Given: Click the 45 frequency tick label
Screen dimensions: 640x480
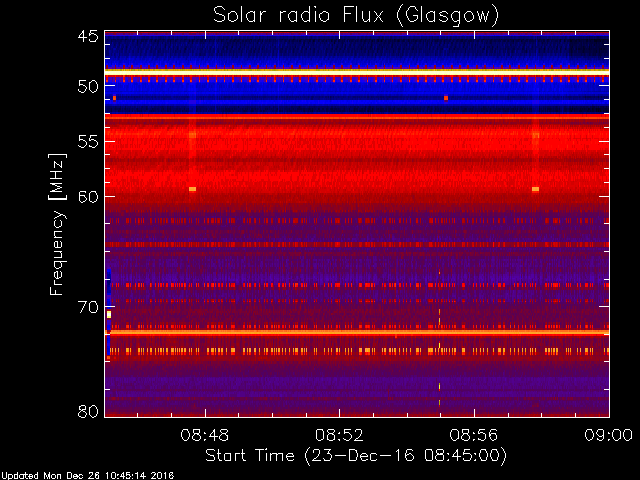Looking at the screenshot, I should pyautogui.click(x=88, y=37).
